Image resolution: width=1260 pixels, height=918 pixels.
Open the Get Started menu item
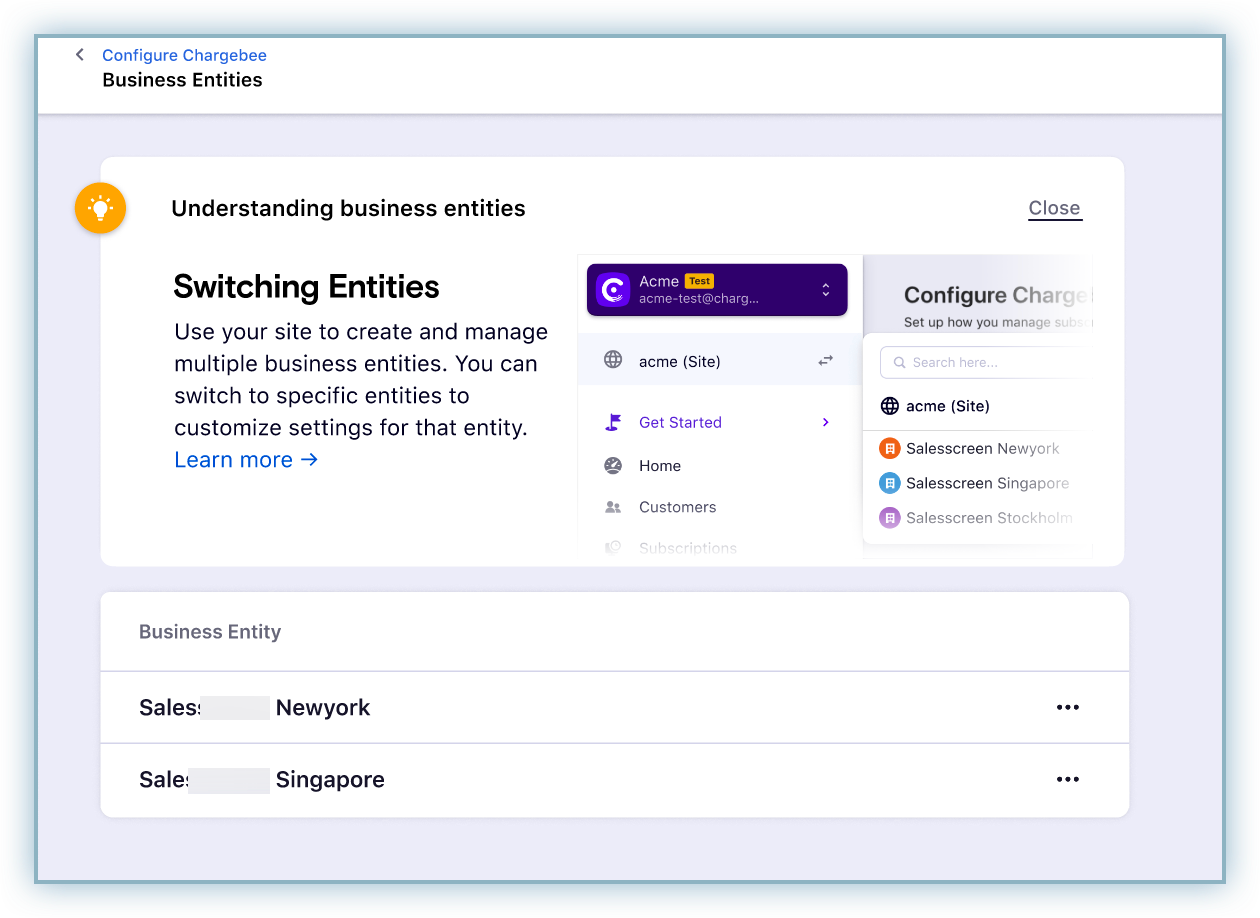pyautogui.click(x=680, y=422)
